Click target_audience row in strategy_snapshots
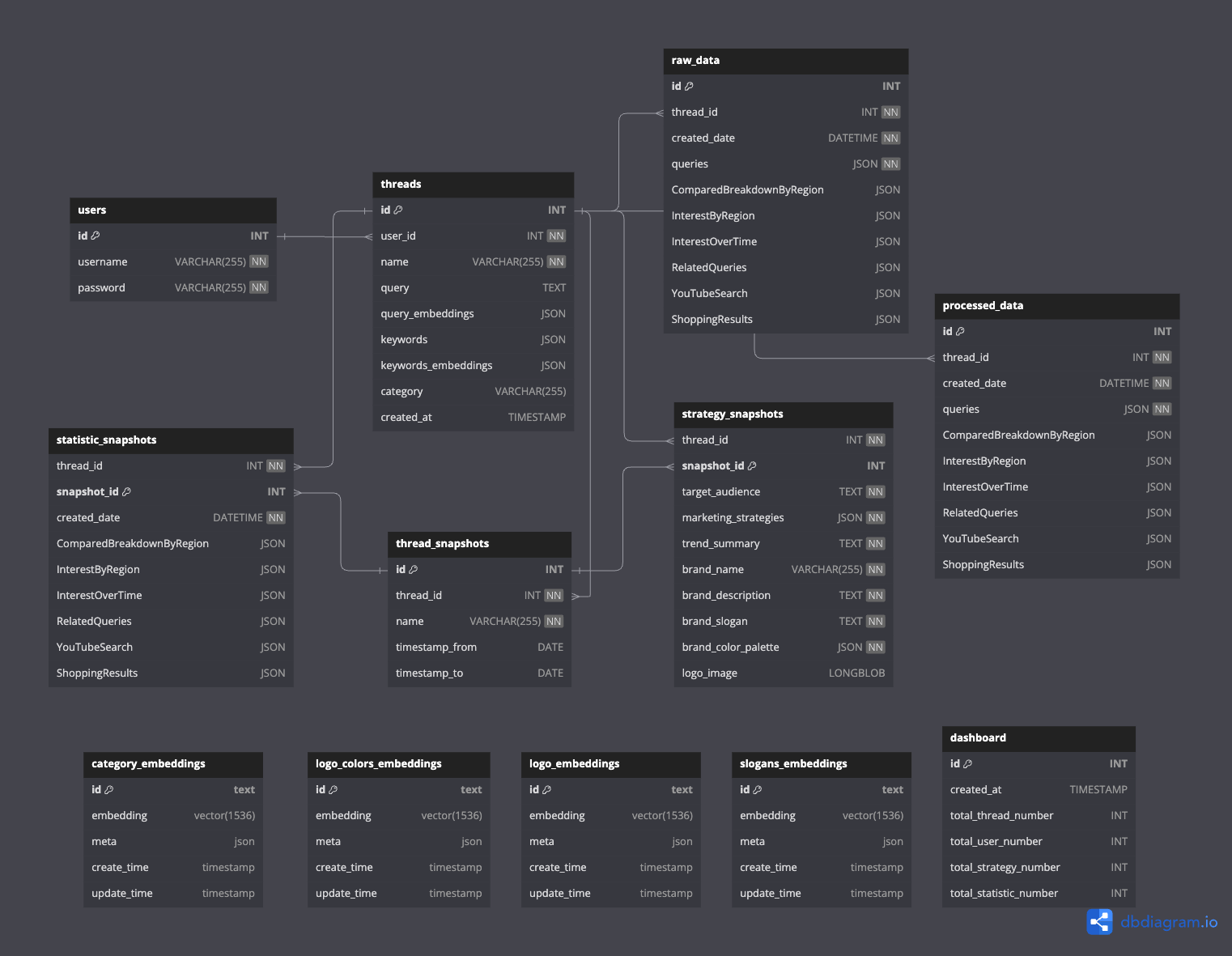The height and width of the screenshot is (956, 1232). coord(784,492)
